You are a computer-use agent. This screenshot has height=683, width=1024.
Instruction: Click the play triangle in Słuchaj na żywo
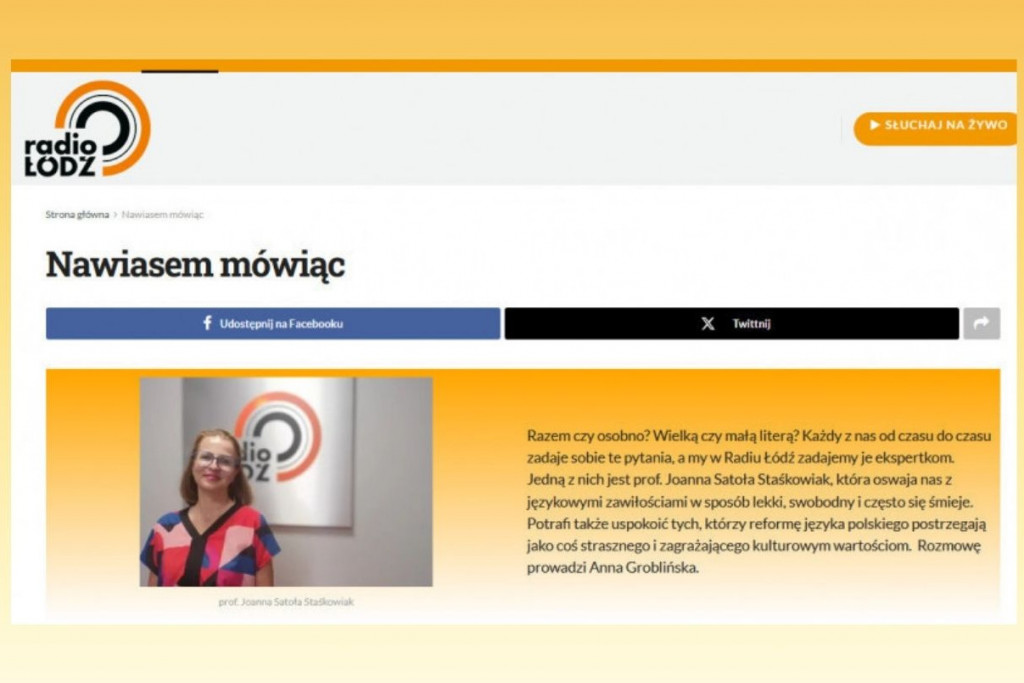coord(875,126)
